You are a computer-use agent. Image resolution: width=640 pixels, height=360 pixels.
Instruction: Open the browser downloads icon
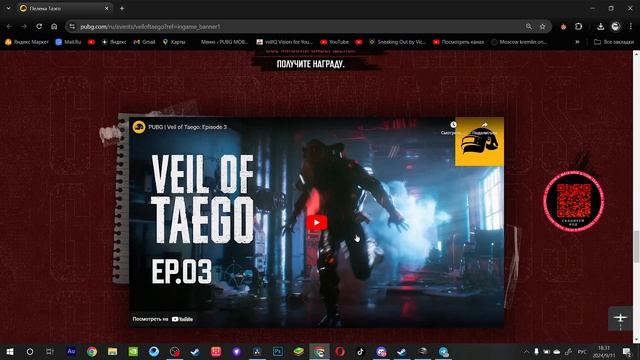tap(600, 27)
